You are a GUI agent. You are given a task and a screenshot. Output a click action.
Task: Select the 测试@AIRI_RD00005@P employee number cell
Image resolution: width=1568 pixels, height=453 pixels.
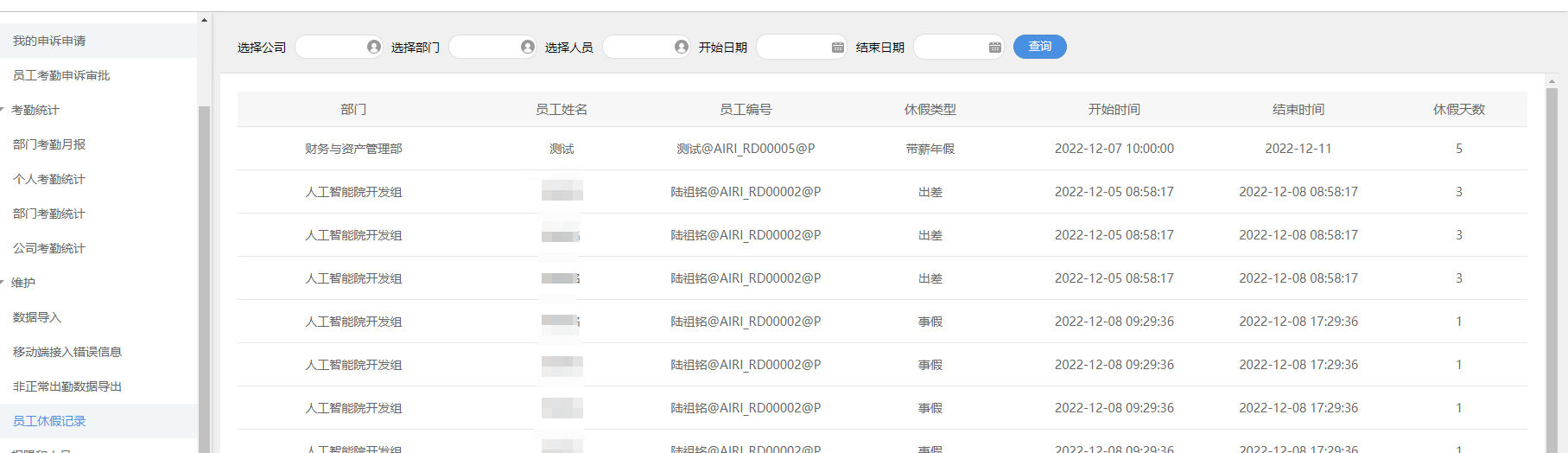pyautogui.click(x=746, y=149)
